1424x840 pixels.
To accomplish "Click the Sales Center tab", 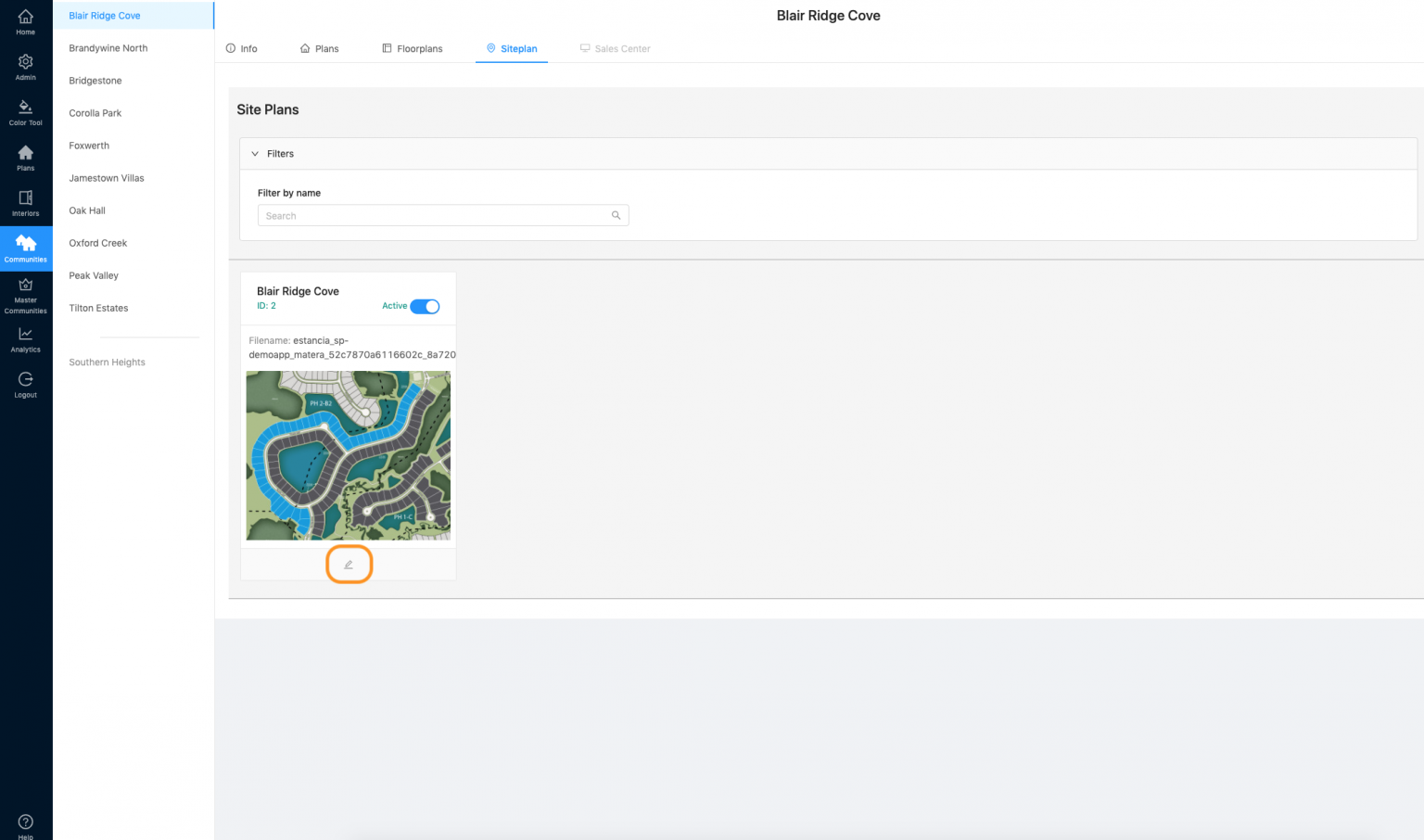I will coord(616,48).
